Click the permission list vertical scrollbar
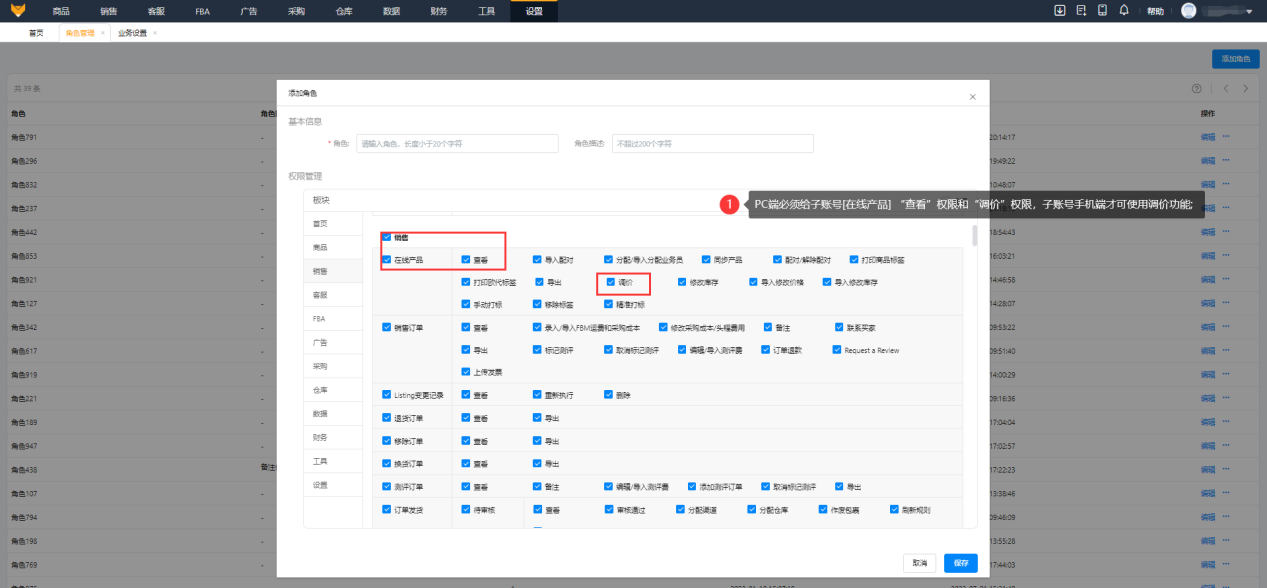 (x=974, y=235)
